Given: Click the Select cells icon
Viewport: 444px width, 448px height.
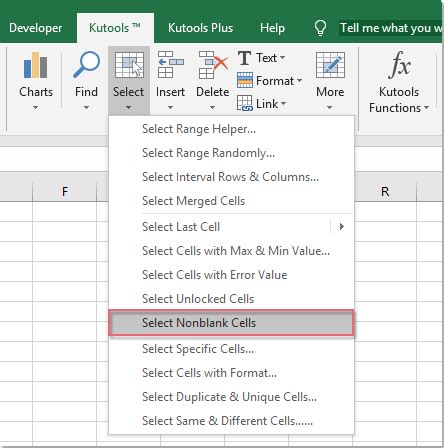Looking at the screenshot, I should click(x=129, y=65).
